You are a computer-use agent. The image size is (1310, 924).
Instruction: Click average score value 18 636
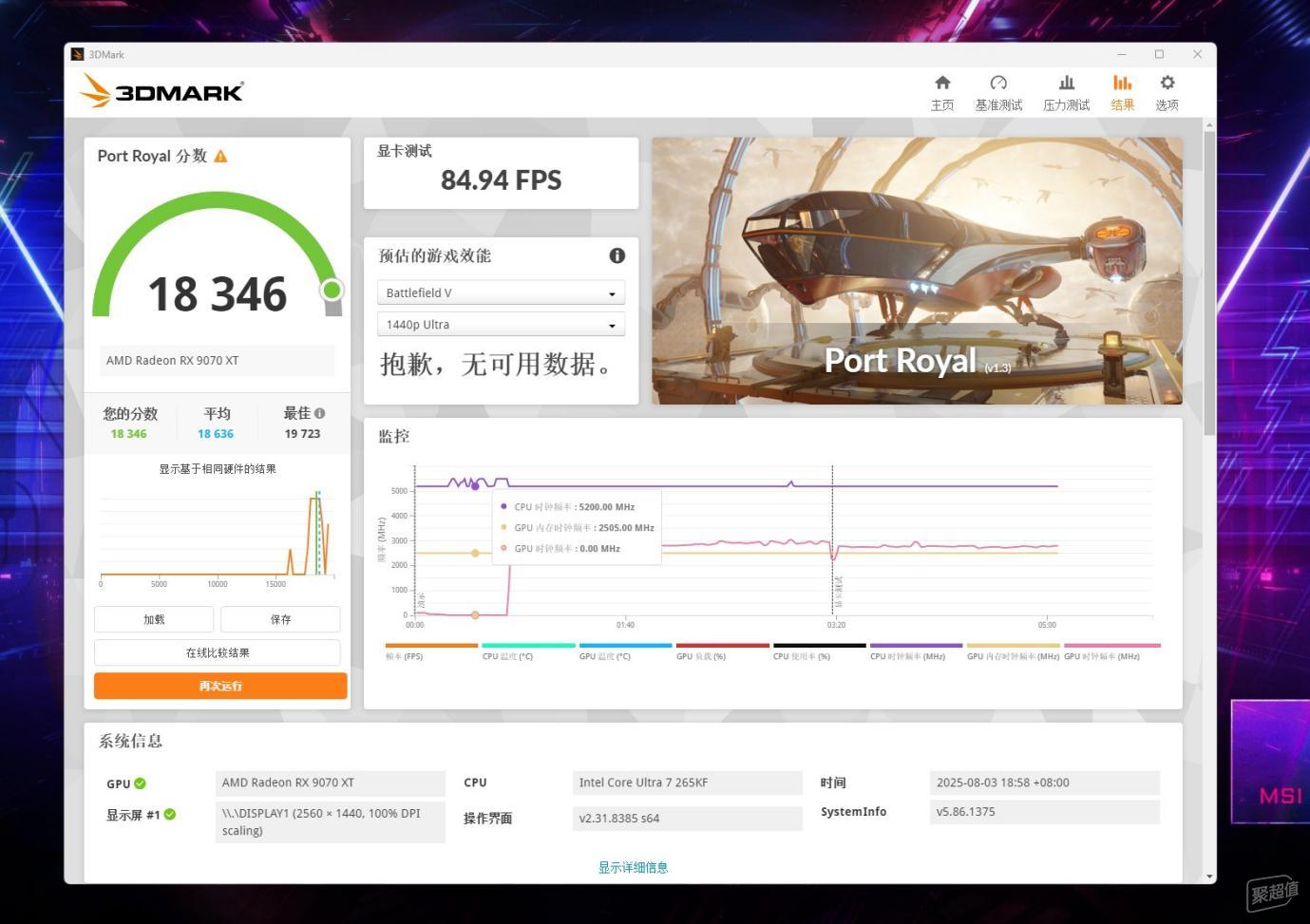(x=216, y=434)
